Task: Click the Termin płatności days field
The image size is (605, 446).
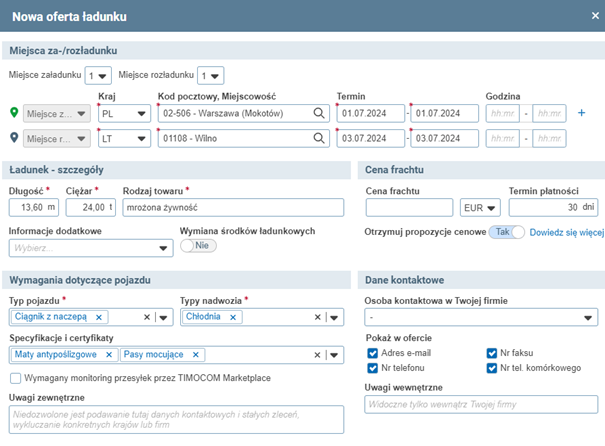Action: [553, 208]
